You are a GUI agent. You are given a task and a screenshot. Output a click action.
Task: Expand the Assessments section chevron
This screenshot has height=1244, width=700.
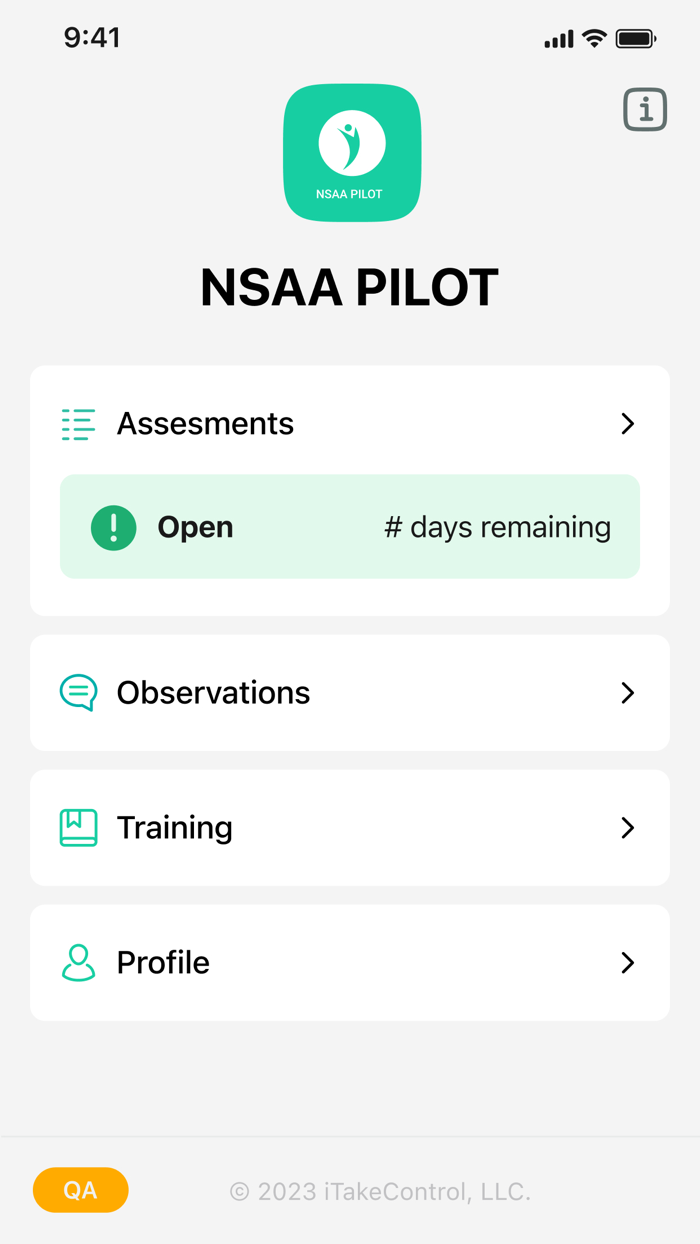628,424
